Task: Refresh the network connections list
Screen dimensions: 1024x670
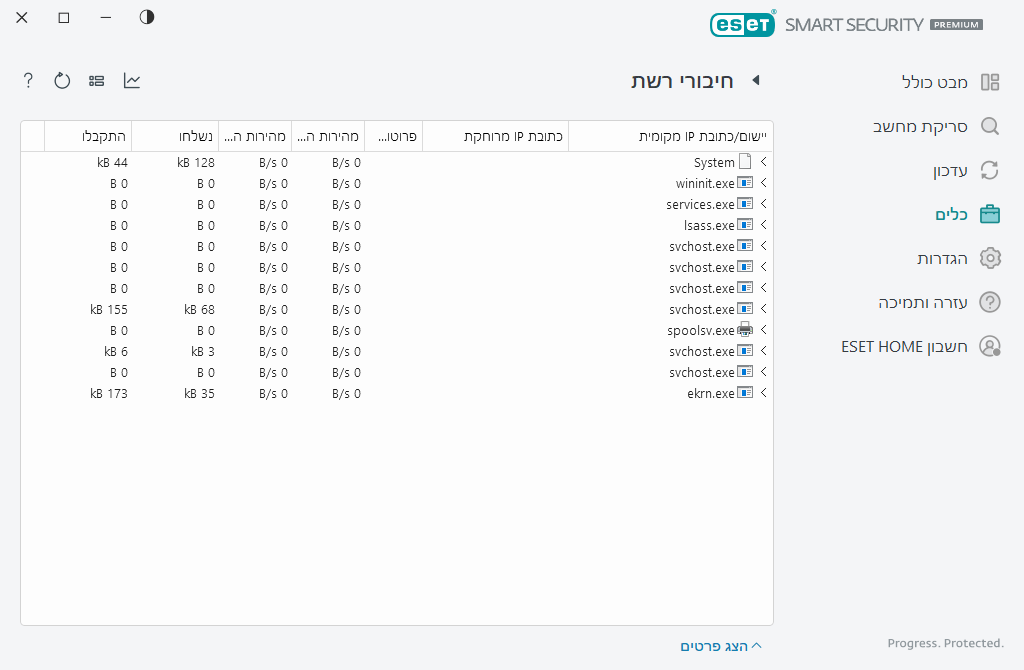Action: coord(62,81)
